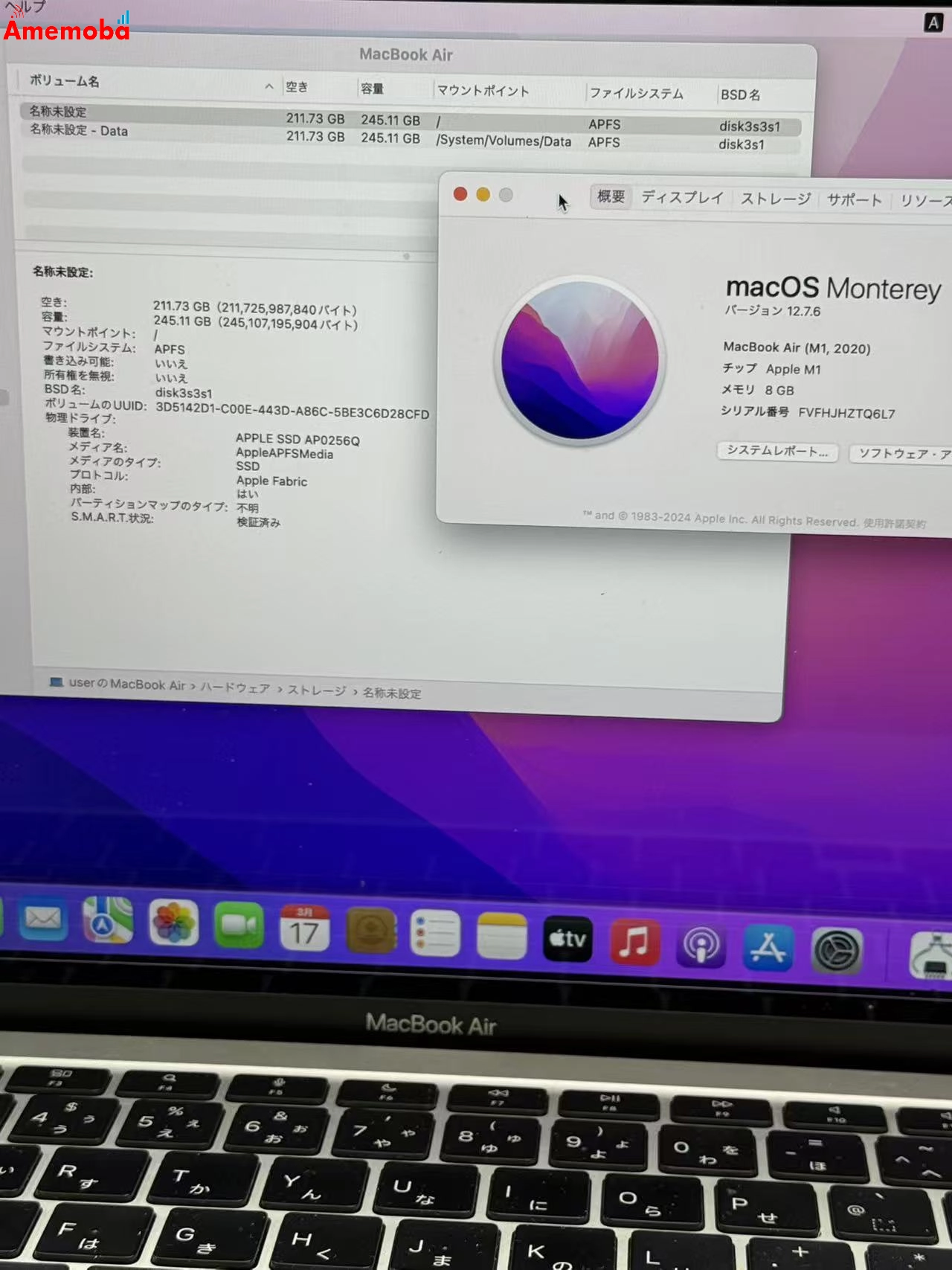Sort by ボリューム名 column header
This screenshot has width=952, height=1270.
64,80
